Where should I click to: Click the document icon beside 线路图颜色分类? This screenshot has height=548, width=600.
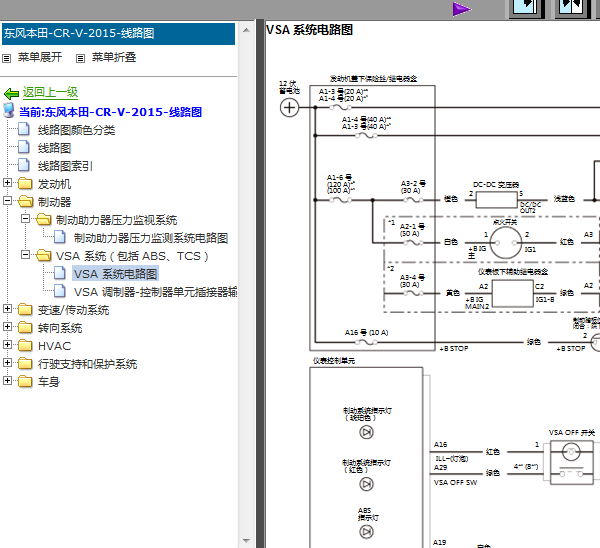click(24, 129)
